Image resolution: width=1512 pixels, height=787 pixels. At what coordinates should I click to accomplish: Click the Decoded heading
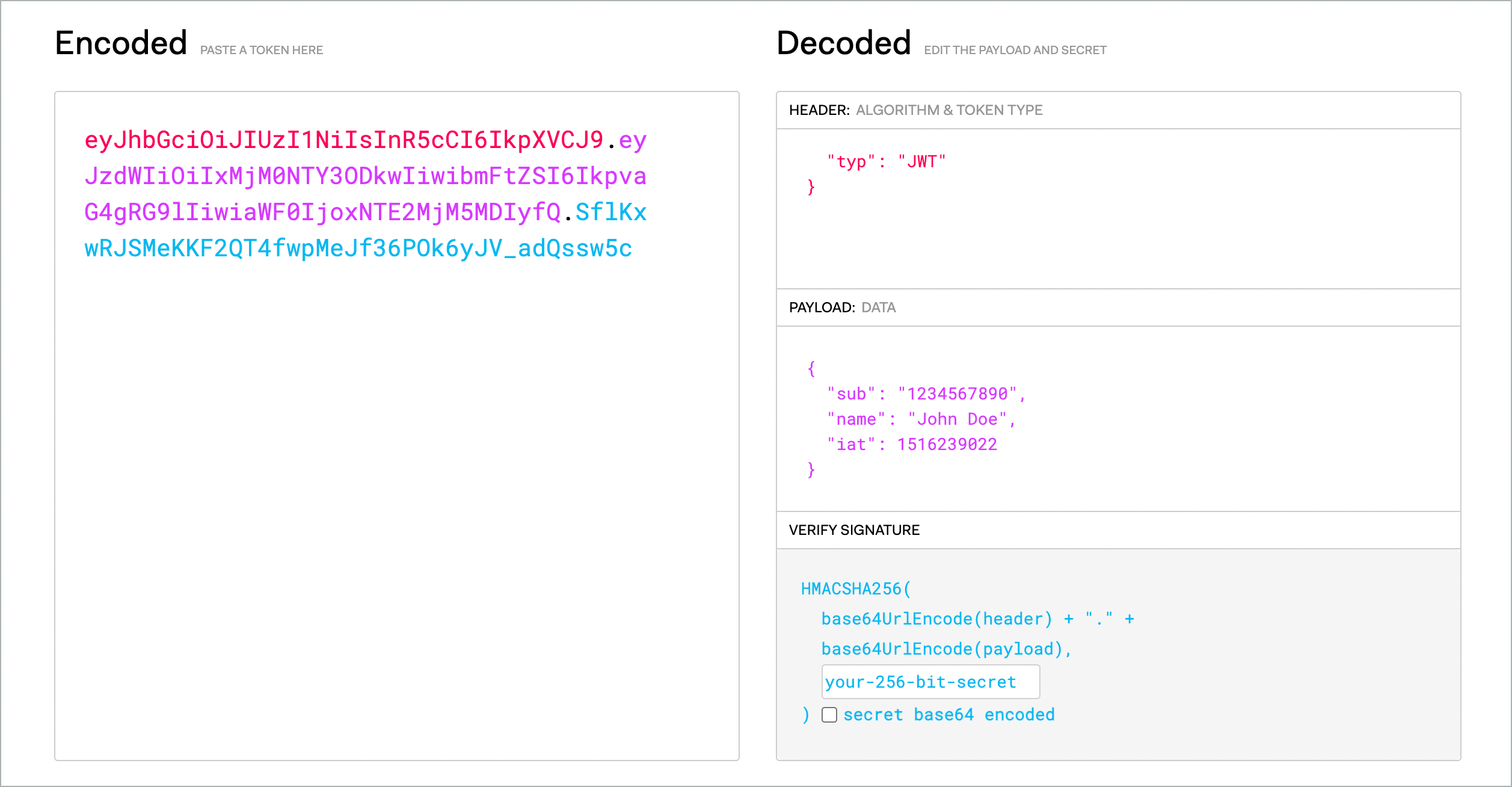[x=843, y=43]
